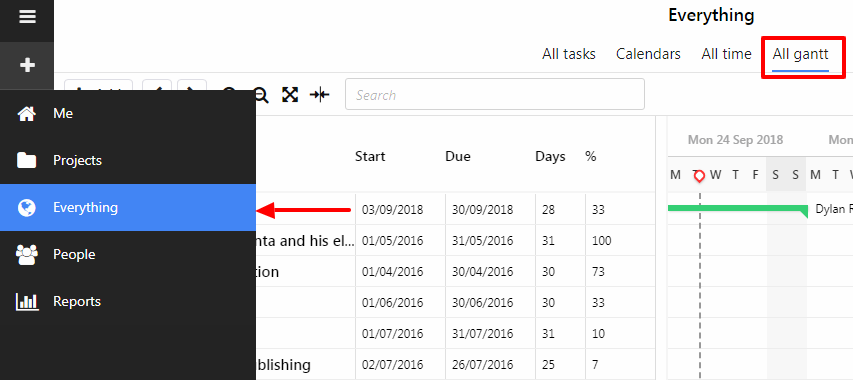Click the due date 30/09/2018
The image size is (853, 380).
[x=483, y=210]
